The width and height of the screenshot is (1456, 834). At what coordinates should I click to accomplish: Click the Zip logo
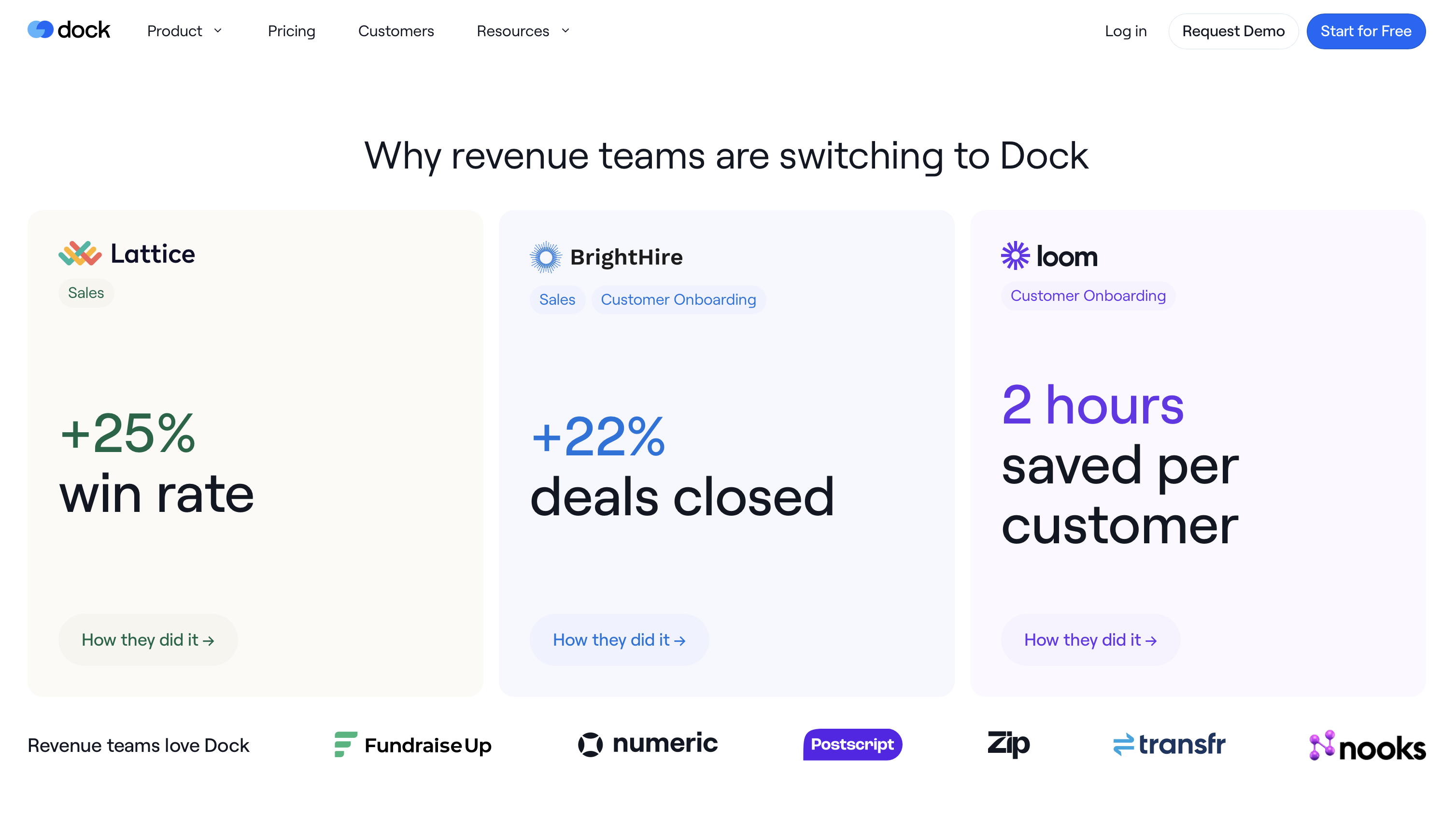1008,744
